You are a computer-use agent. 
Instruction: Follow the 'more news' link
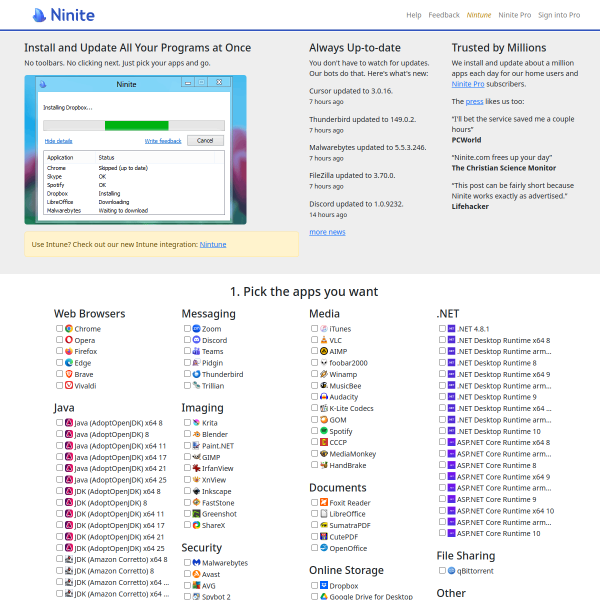coord(327,231)
